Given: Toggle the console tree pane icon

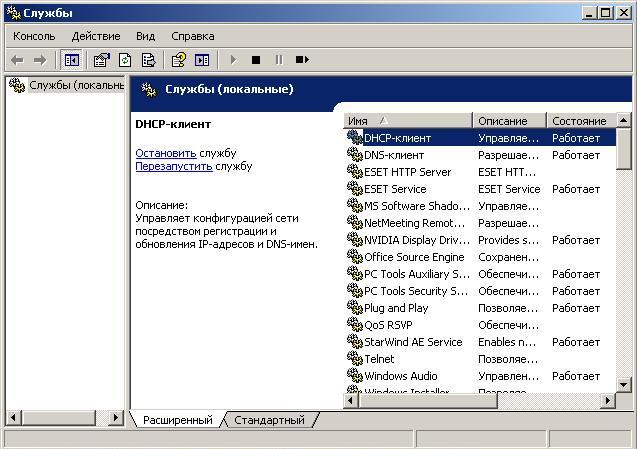Looking at the screenshot, I should pos(72,60).
